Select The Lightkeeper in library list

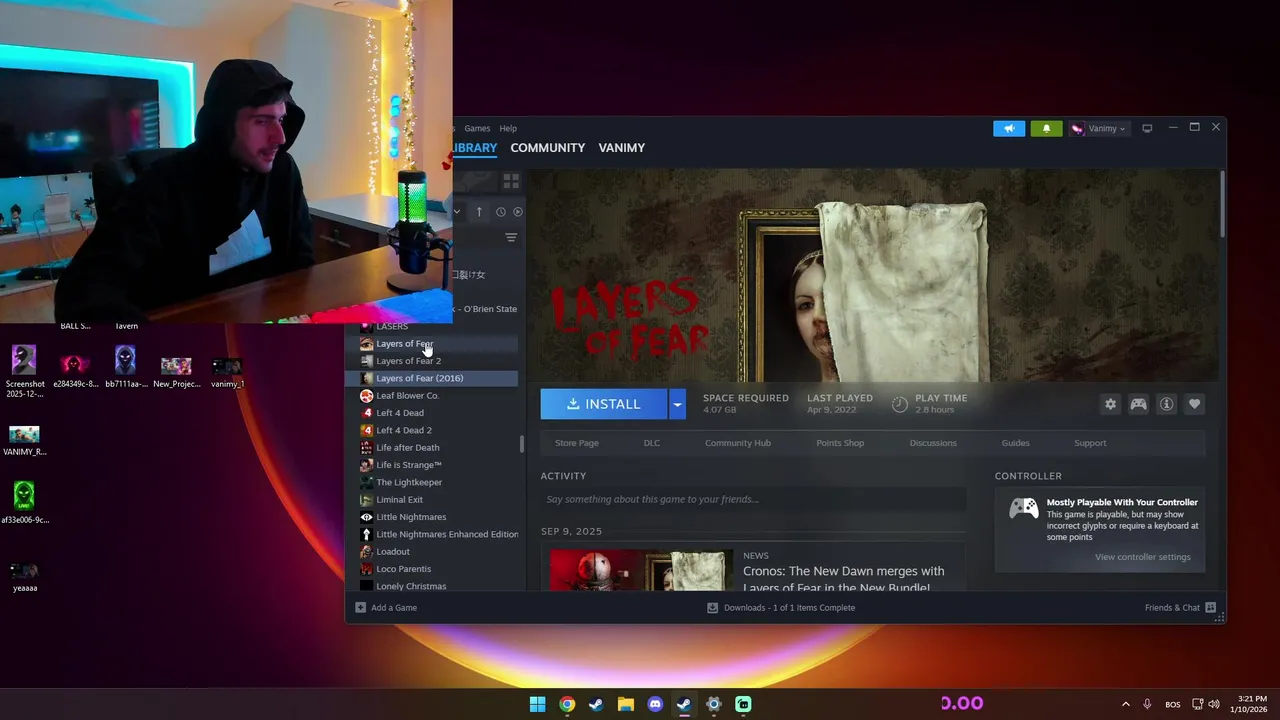click(409, 482)
